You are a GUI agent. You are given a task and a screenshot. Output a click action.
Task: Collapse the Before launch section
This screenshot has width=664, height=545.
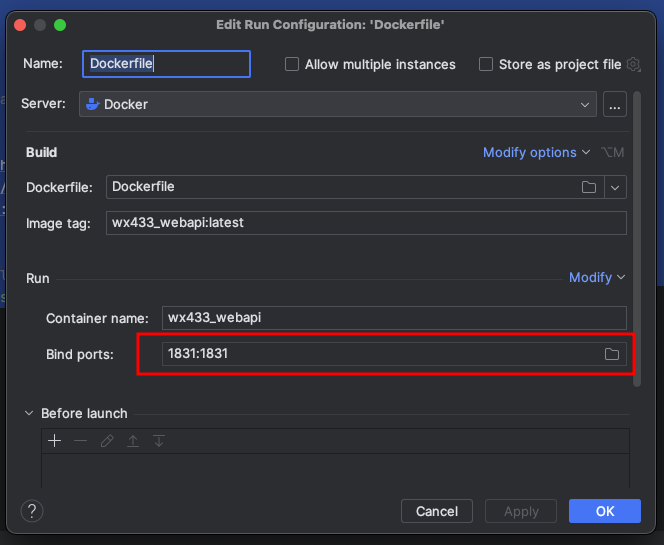pyautogui.click(x=29, y=413)
